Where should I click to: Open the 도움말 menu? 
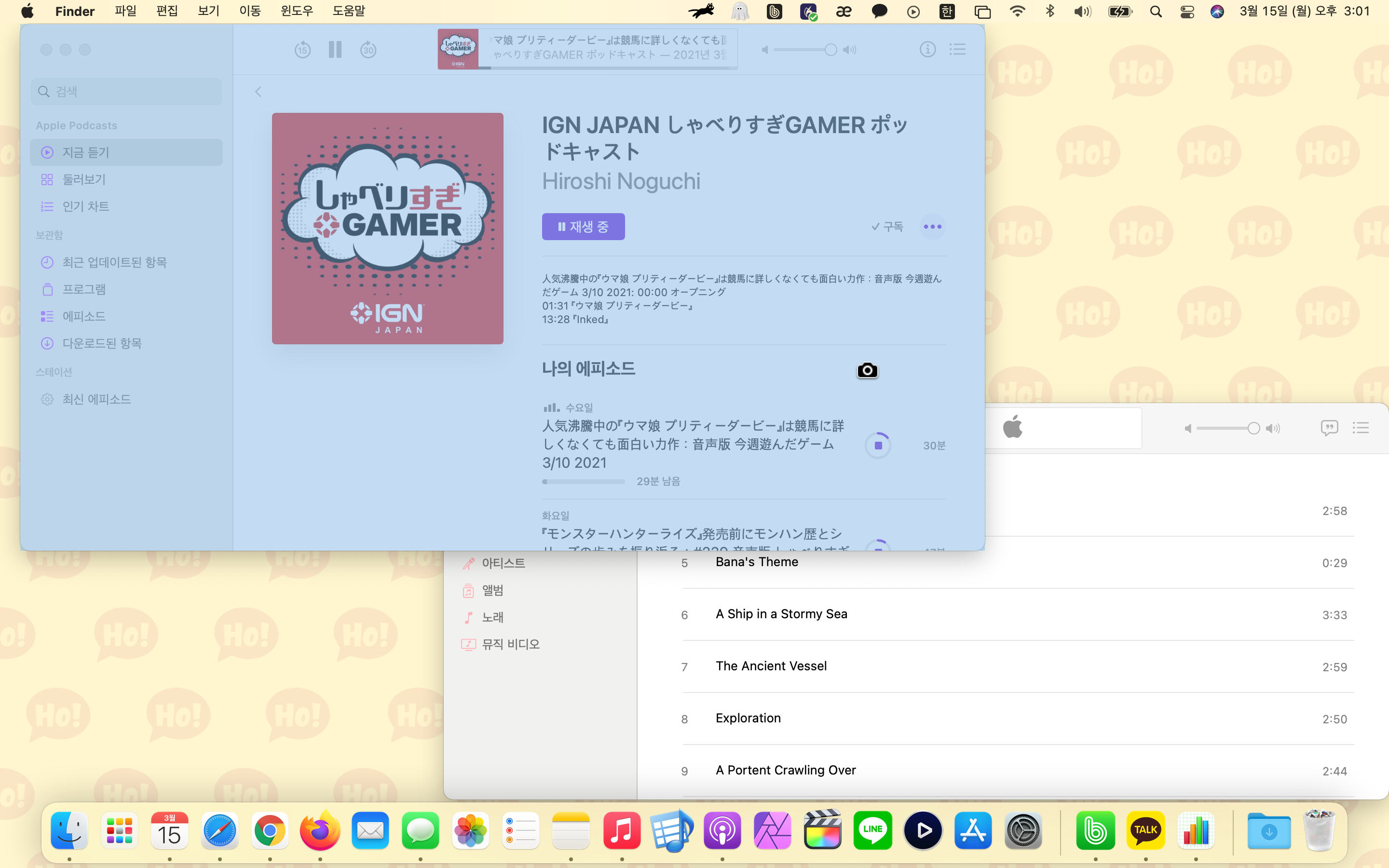coord(348,11)
